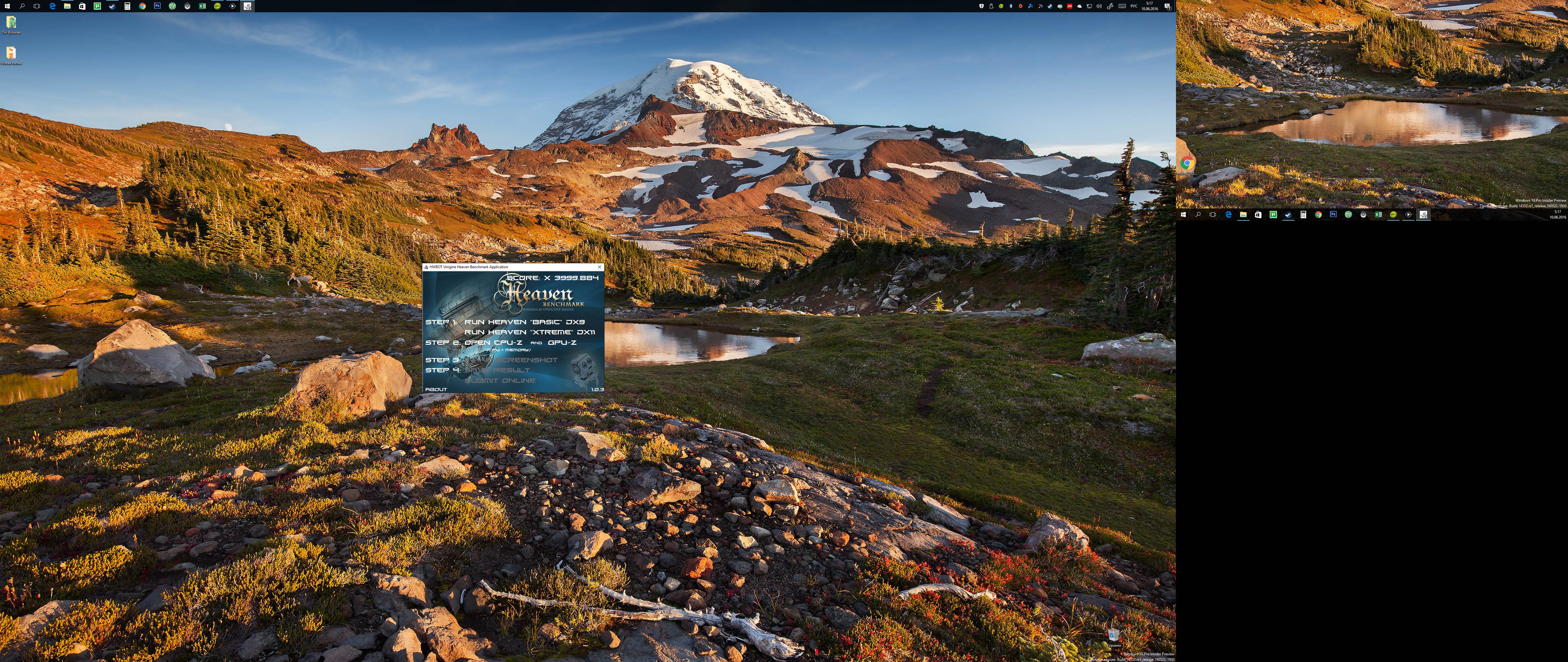This screenshot has height=662, width=1568.
Task: Open Task View on primary taskbar
Action: (x=36, y=6)
